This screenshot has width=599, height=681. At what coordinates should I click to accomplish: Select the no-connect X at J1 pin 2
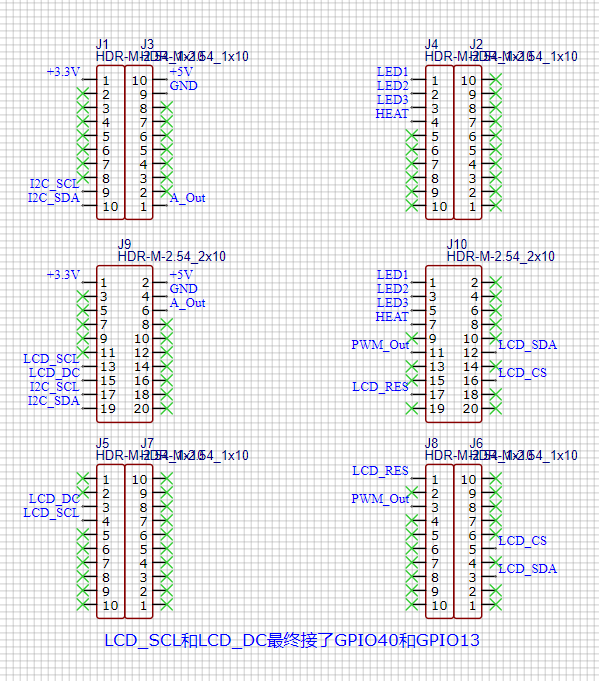pos(83,93)
